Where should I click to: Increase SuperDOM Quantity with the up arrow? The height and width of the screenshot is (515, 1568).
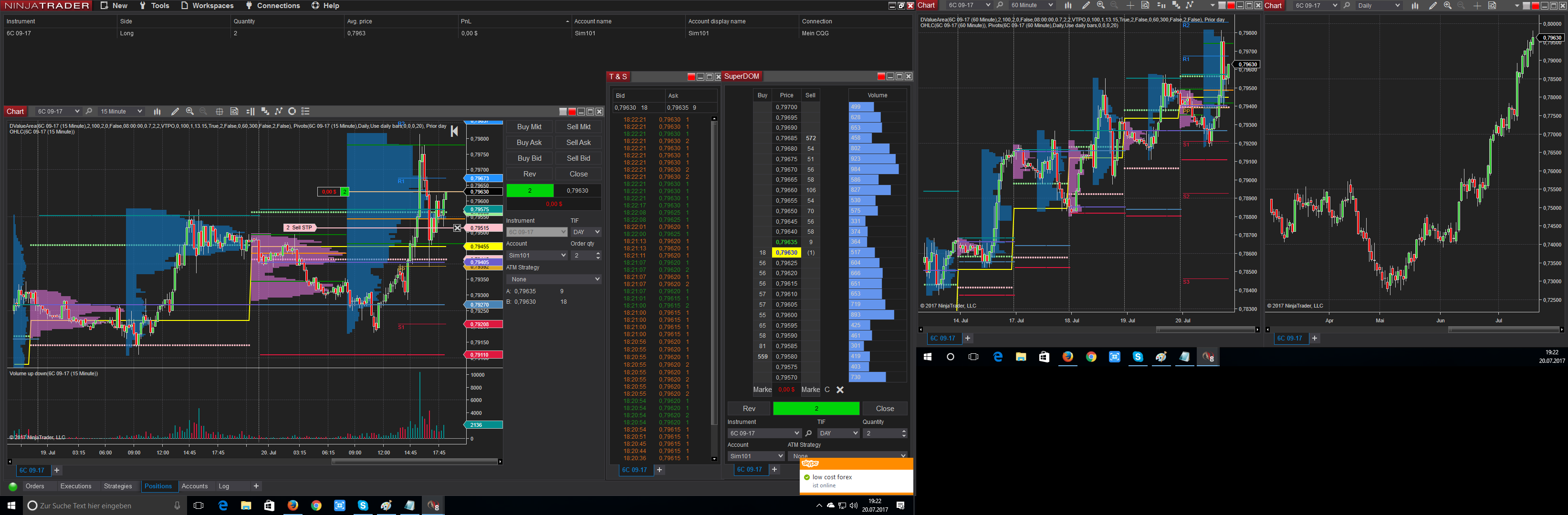[903, 431]
